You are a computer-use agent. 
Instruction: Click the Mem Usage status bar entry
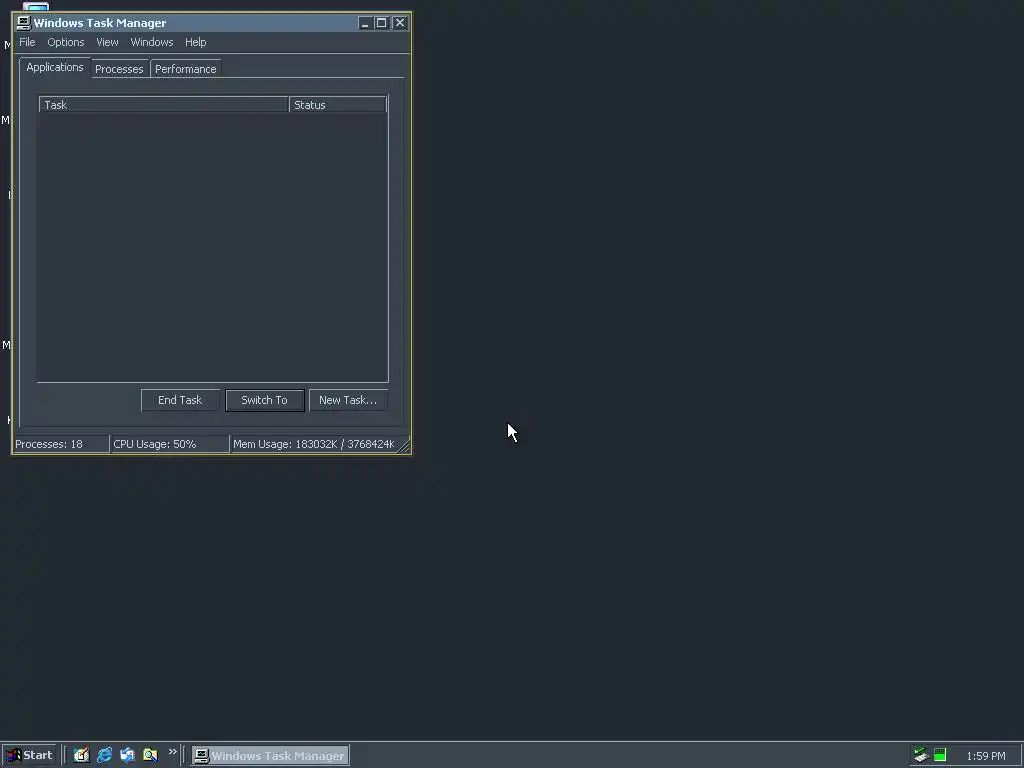(314, 444)
